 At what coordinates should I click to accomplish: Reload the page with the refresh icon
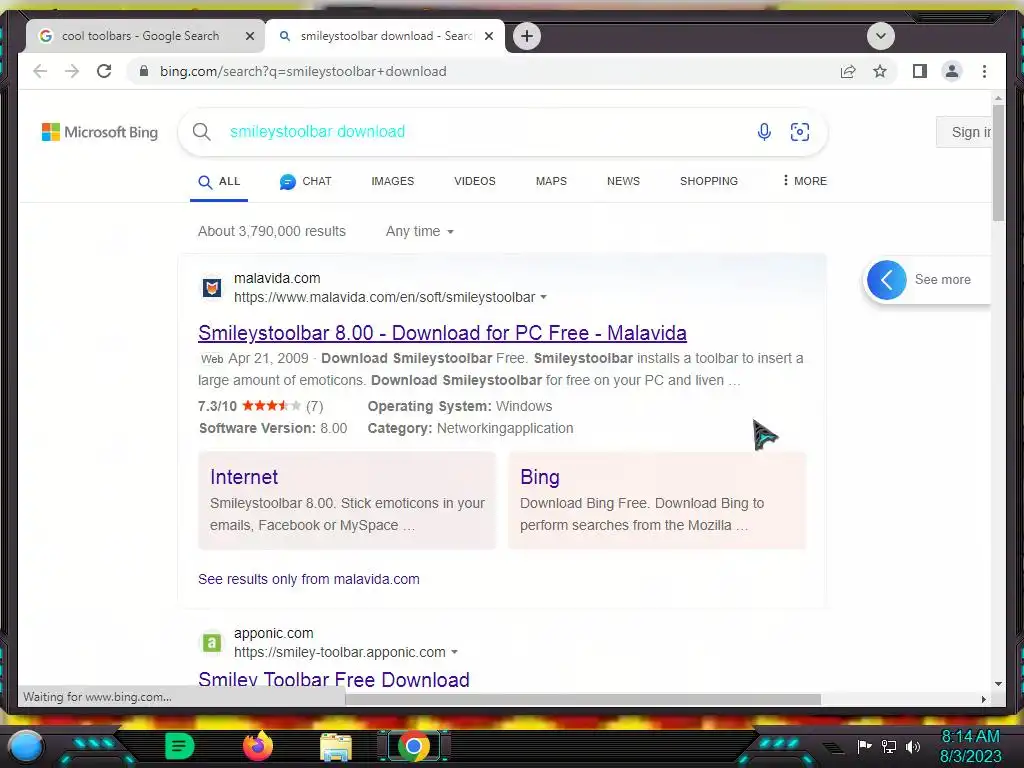[x=104, y=71]
